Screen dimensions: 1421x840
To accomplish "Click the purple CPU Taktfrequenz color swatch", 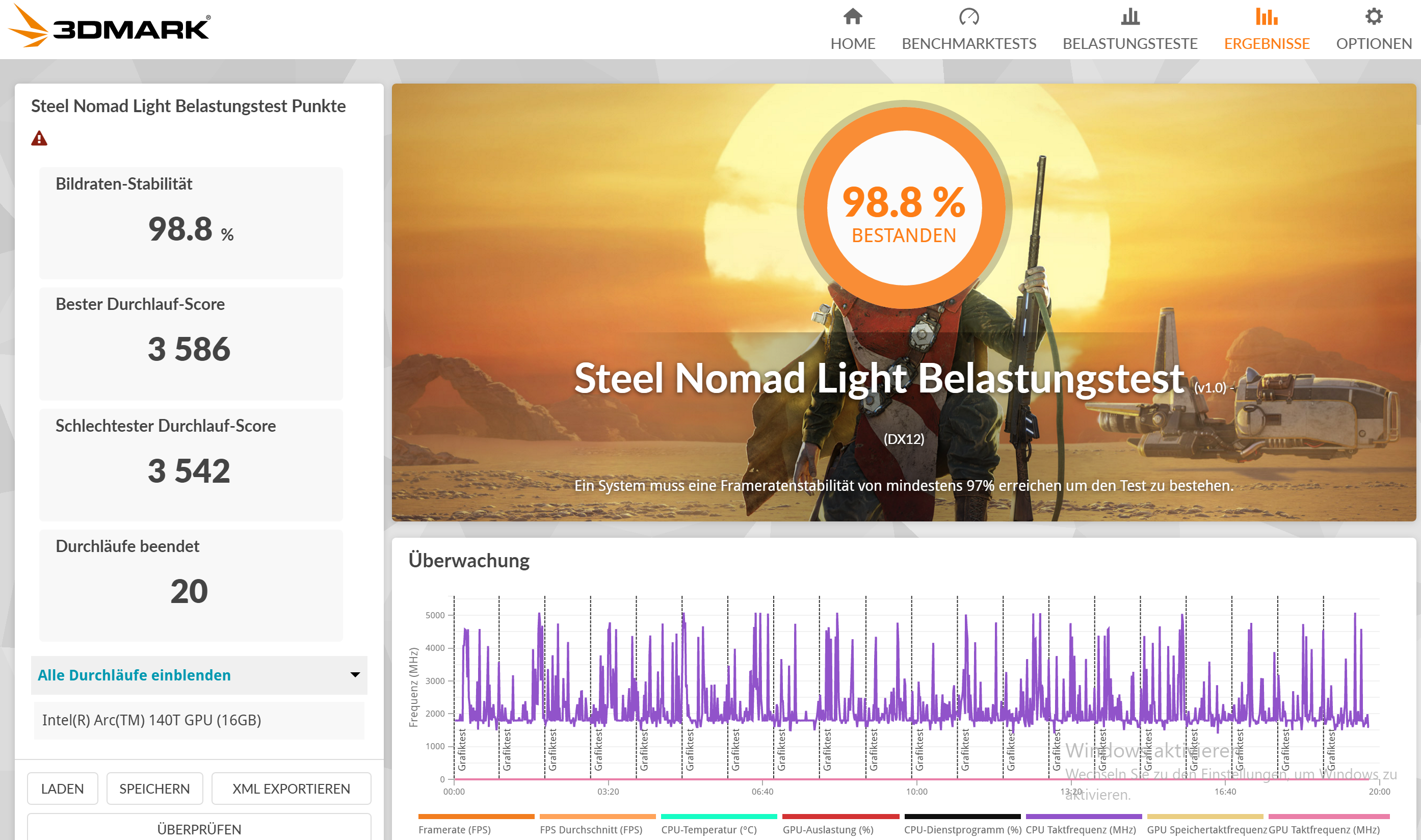I will (x=1083, y=817).
